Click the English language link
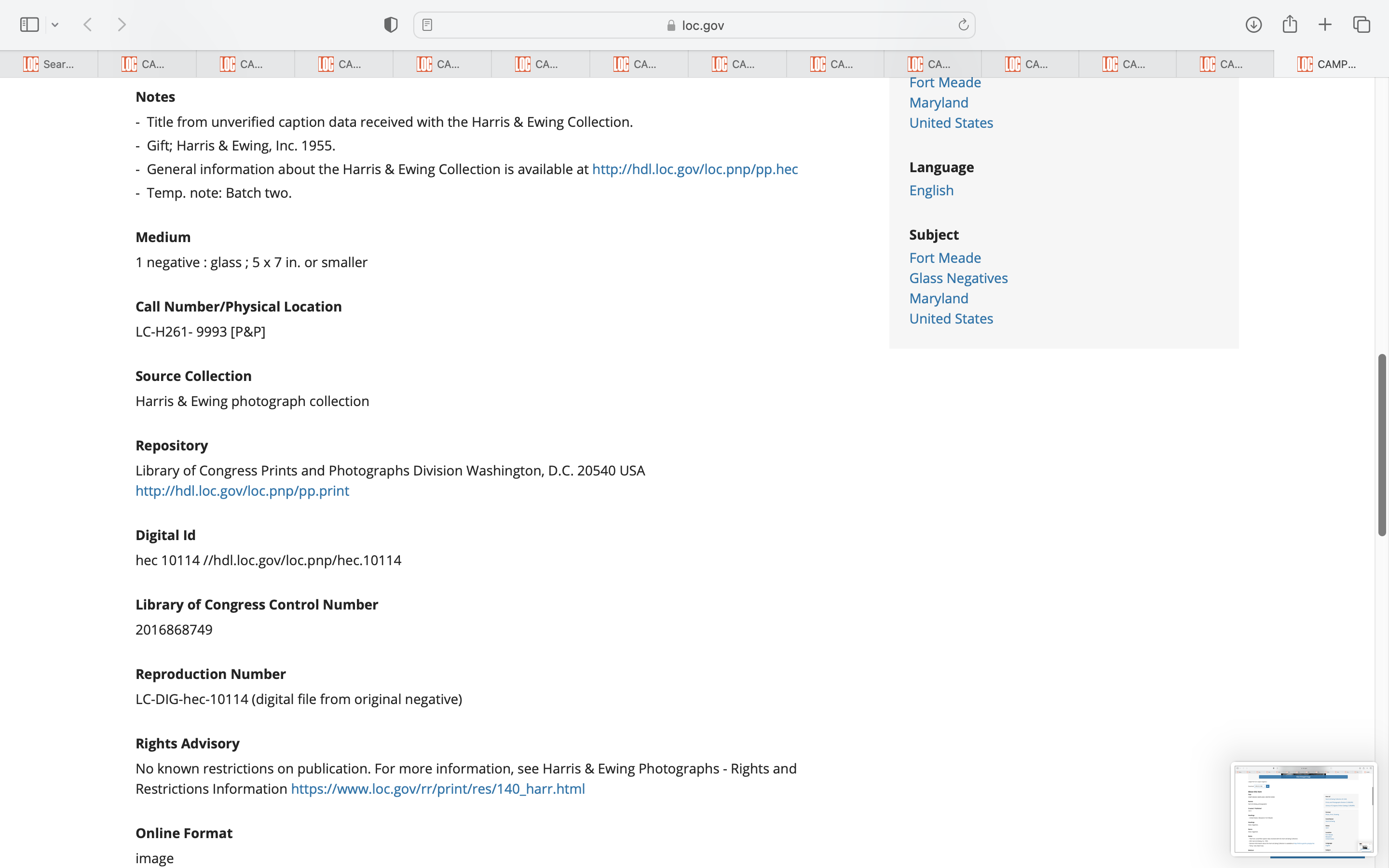 931,190
